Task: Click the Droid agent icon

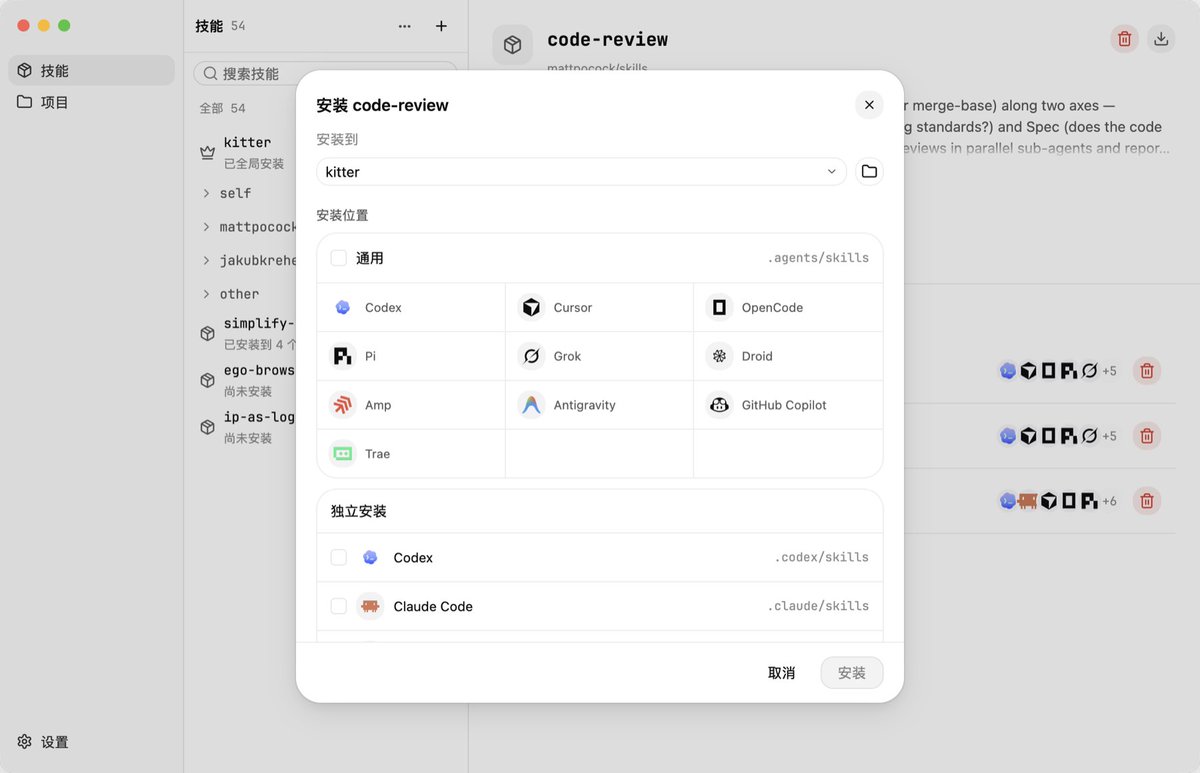Action: [719, 356]
